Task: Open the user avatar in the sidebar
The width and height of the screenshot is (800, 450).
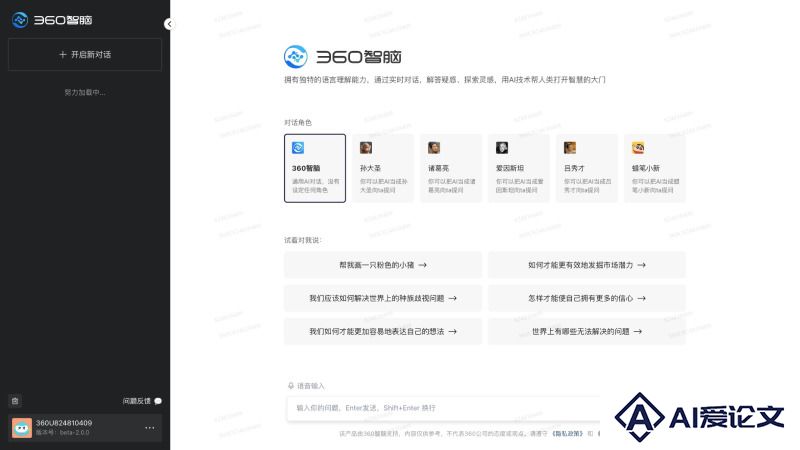Action: (22, 428)
